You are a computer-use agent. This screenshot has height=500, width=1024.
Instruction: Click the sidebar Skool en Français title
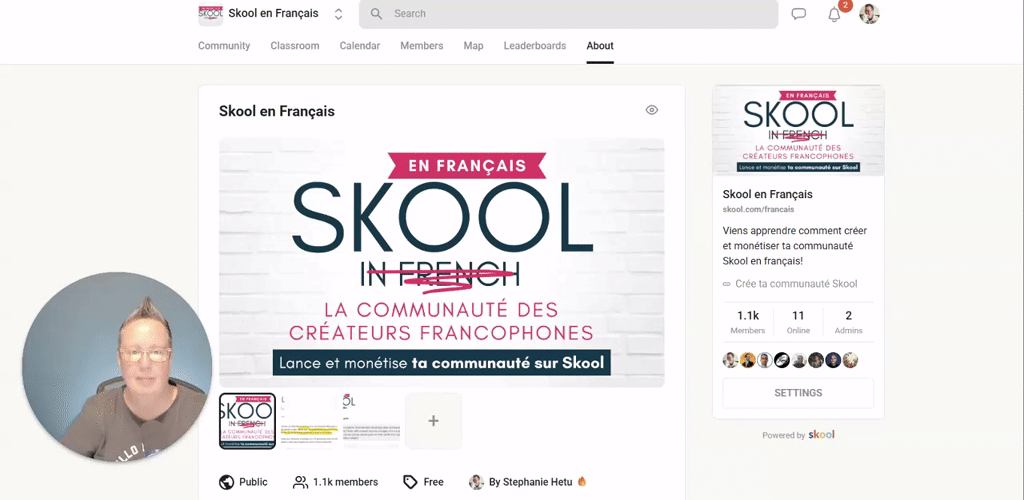coord(767,195)
